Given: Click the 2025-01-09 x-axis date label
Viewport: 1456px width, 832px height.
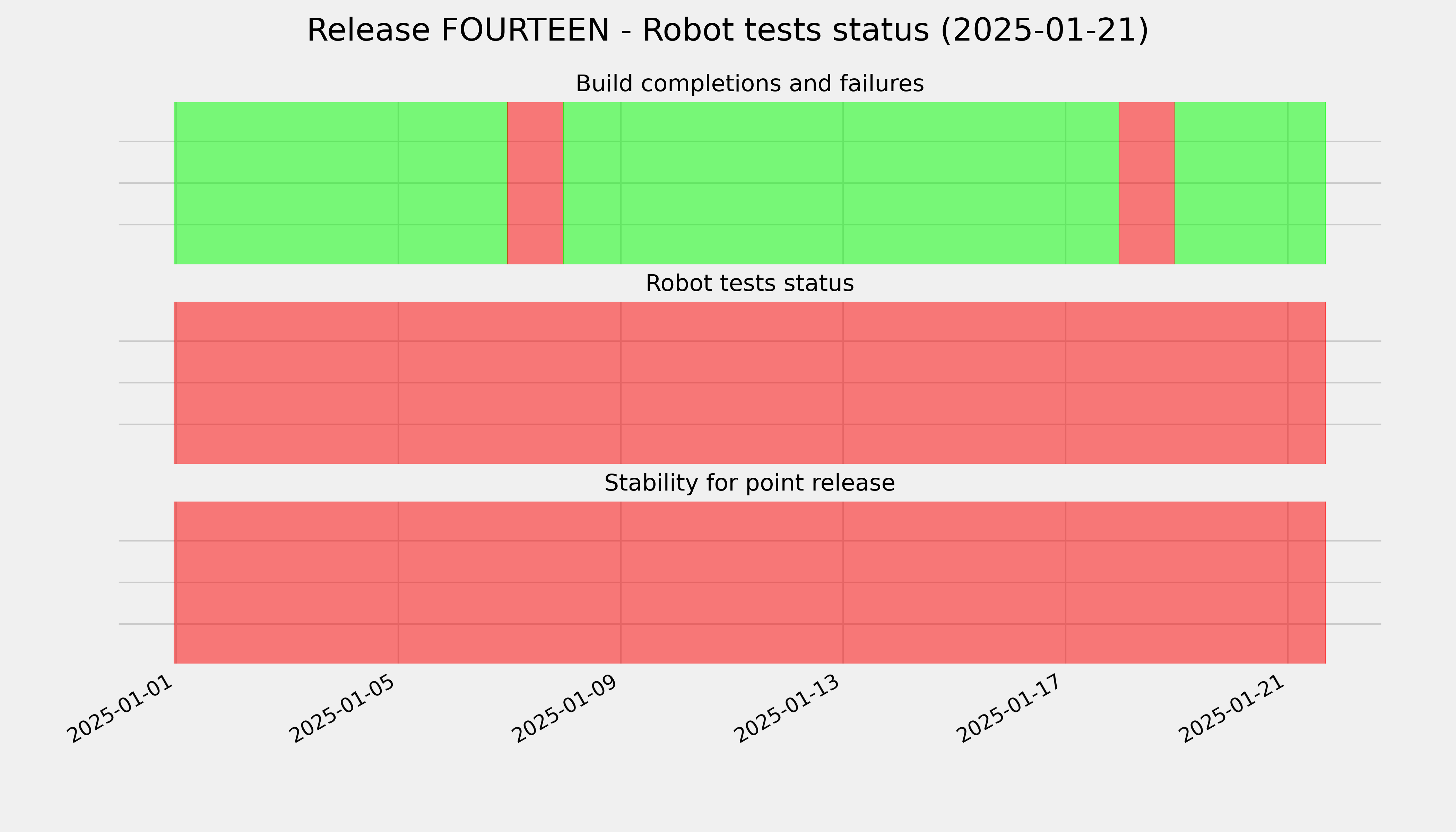Looking at the screenshot, I should [565, 709].
